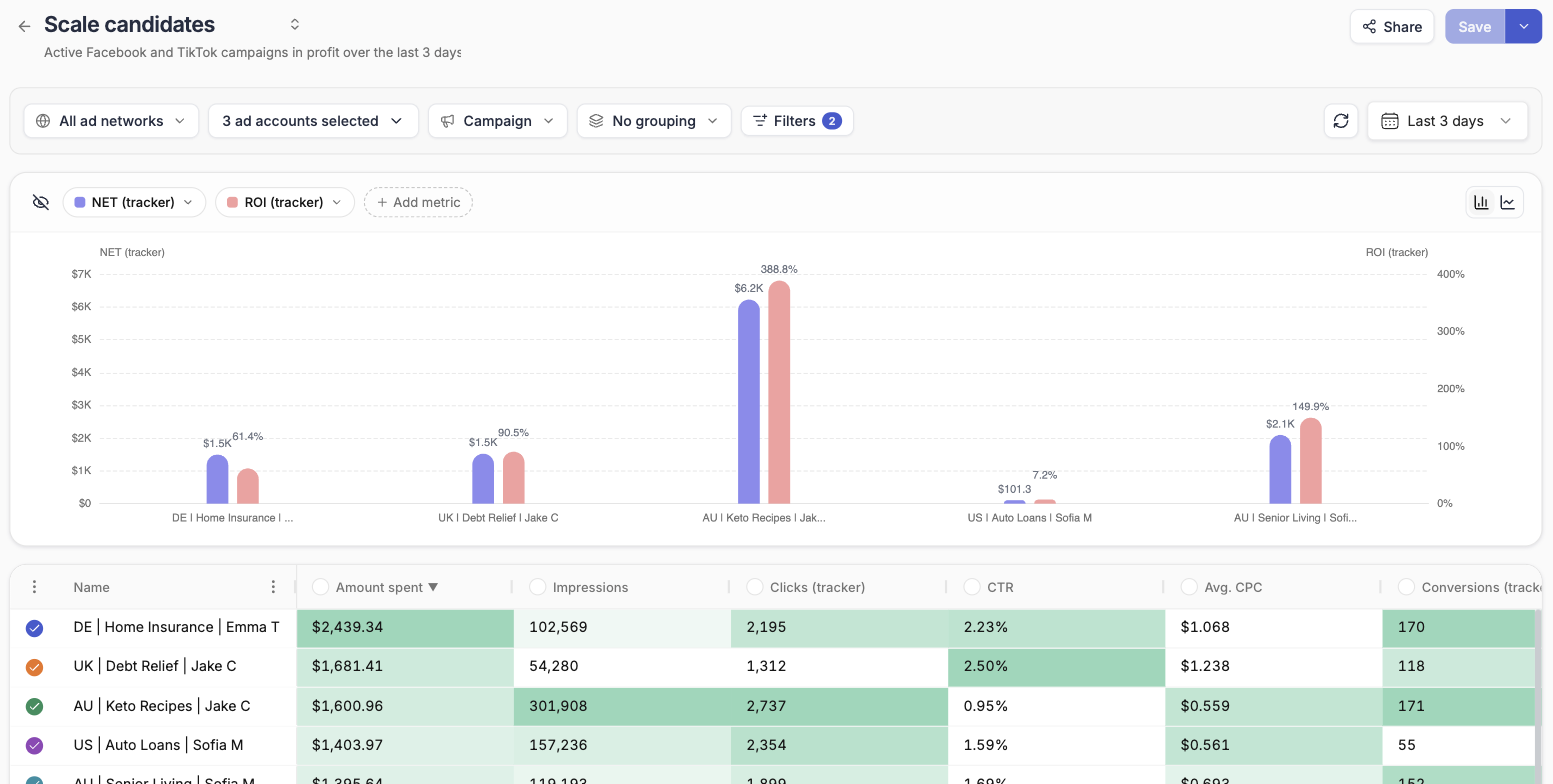This screenshot has height=784, width=1553.
Task: Click the AU Keto Recipes ROI bar at 388.8%
Action: 779,392
